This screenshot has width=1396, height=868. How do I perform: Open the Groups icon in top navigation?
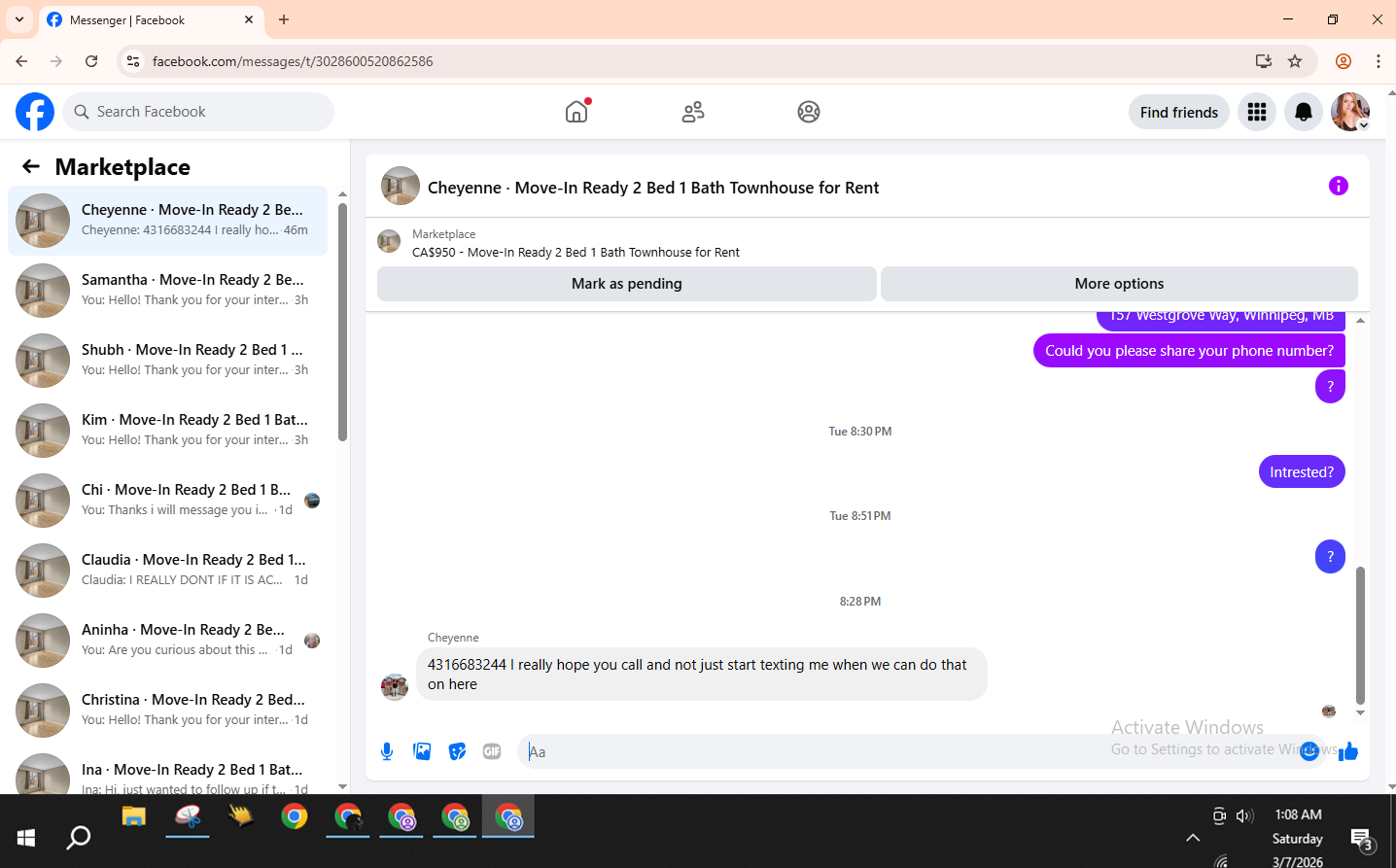(809, 112)
